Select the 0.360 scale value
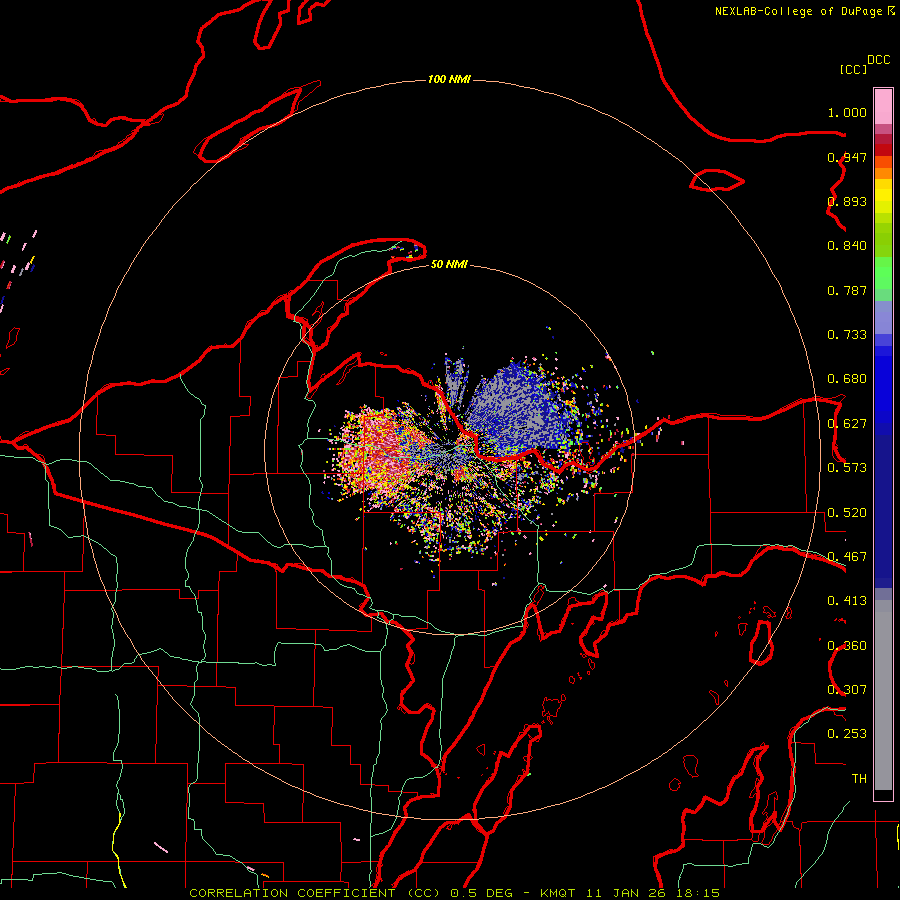 [x=847, y=646]
